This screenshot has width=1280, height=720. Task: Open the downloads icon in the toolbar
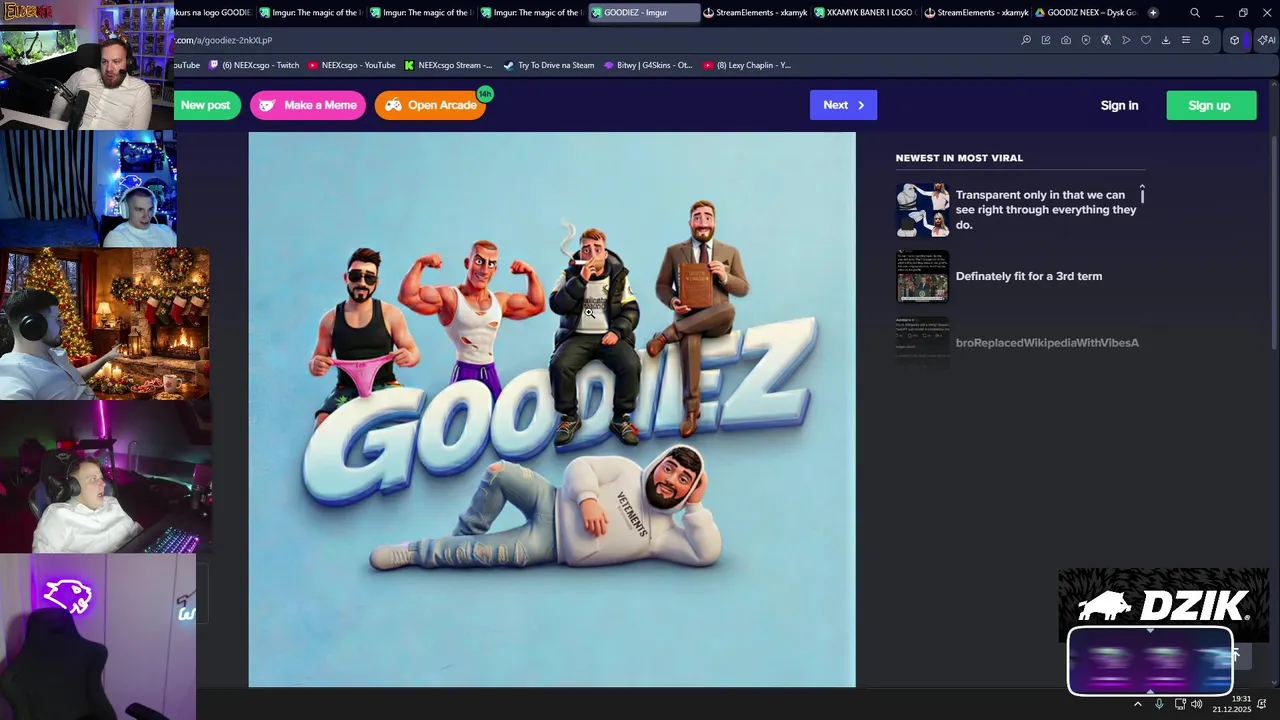pyautogui.click(x=1166, y=40)
